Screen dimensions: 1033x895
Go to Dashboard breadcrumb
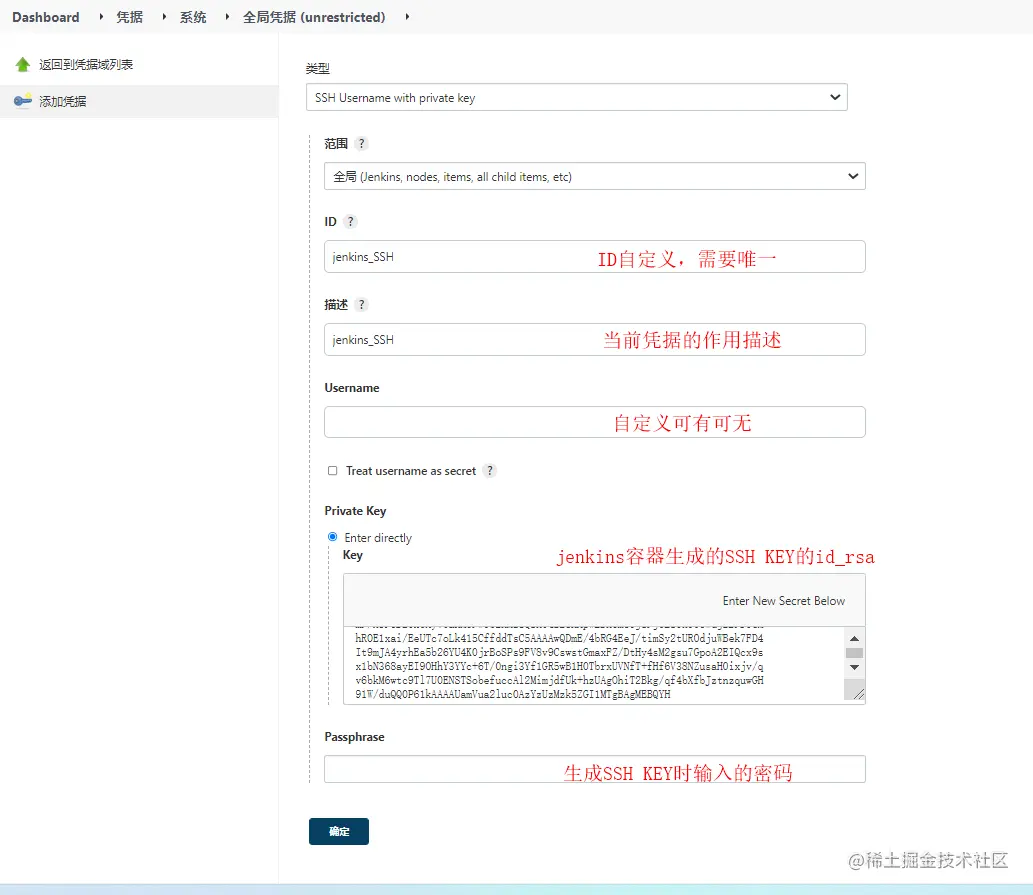(45, 17)
